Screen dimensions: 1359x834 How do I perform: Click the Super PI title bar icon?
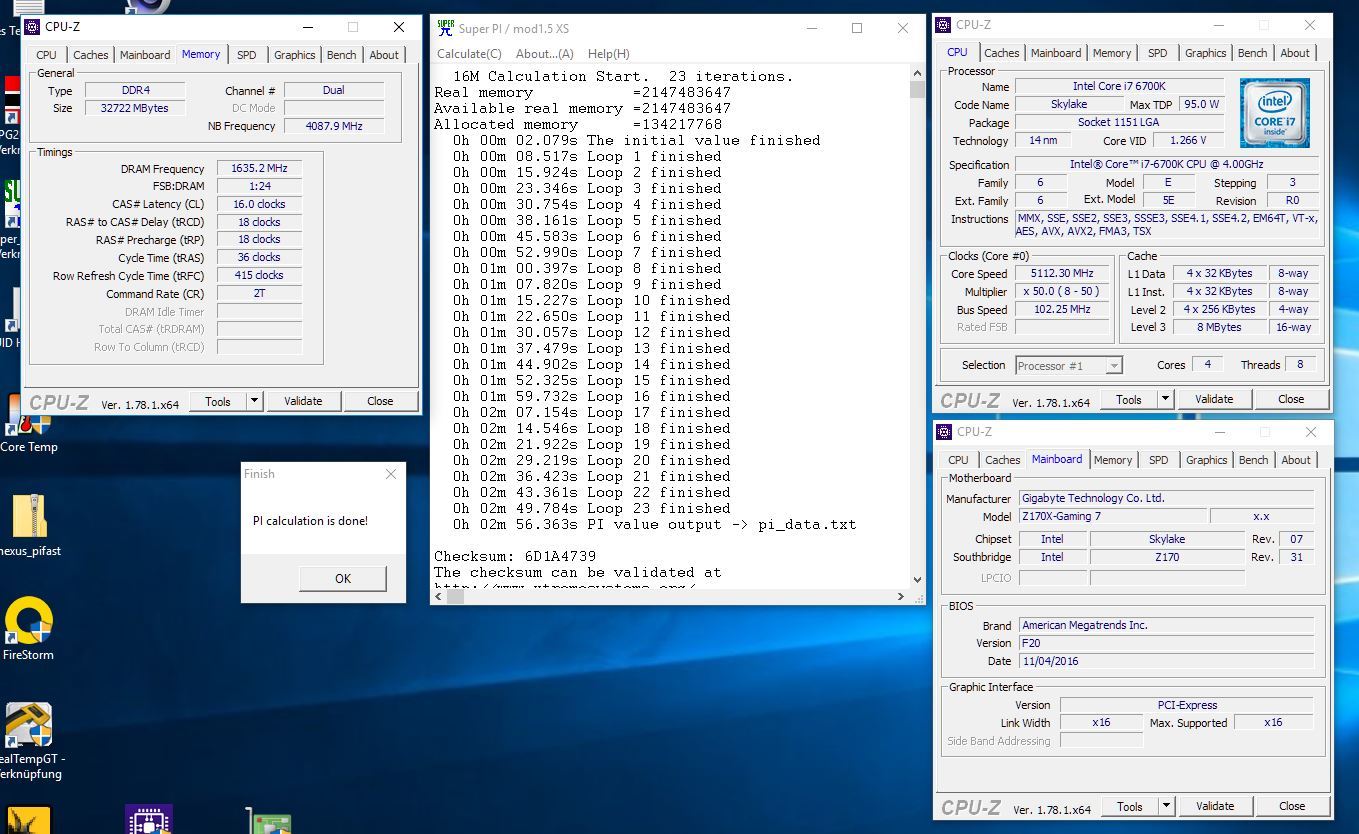(x=445, y=28)
